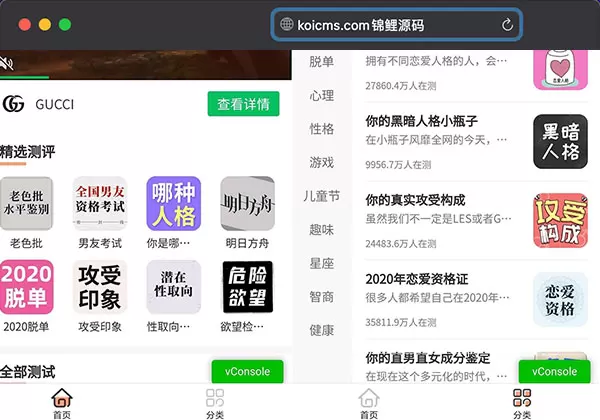Open 2020年恋爱资格证 test title

tap(417, 279)
